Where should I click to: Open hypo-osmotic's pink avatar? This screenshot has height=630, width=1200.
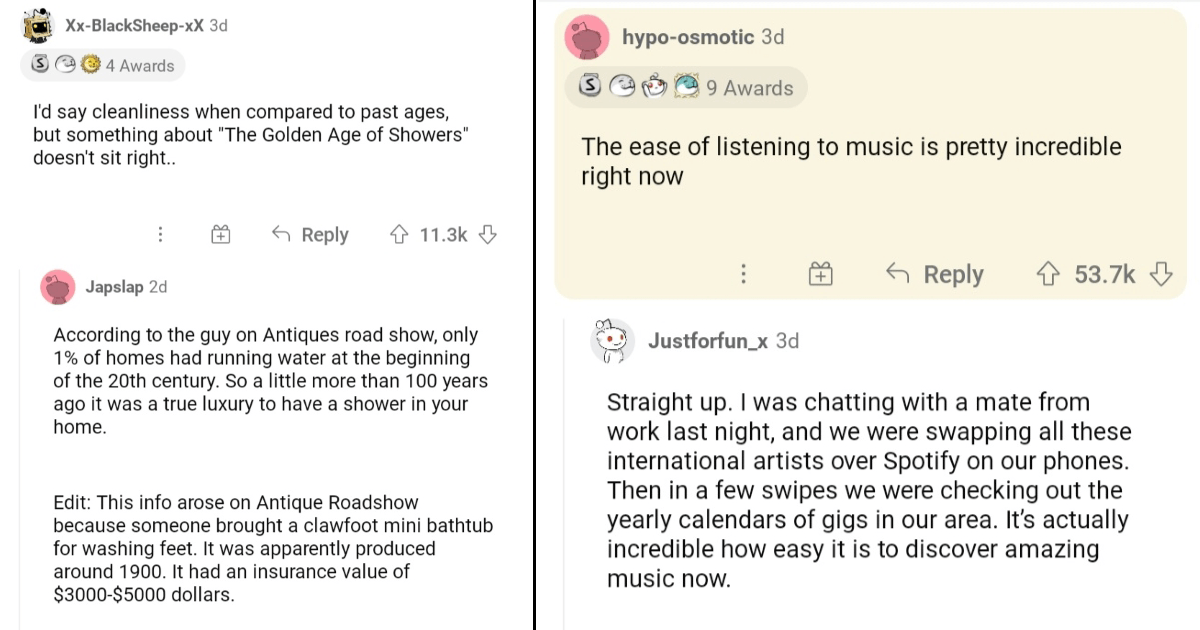pos(587,38)
